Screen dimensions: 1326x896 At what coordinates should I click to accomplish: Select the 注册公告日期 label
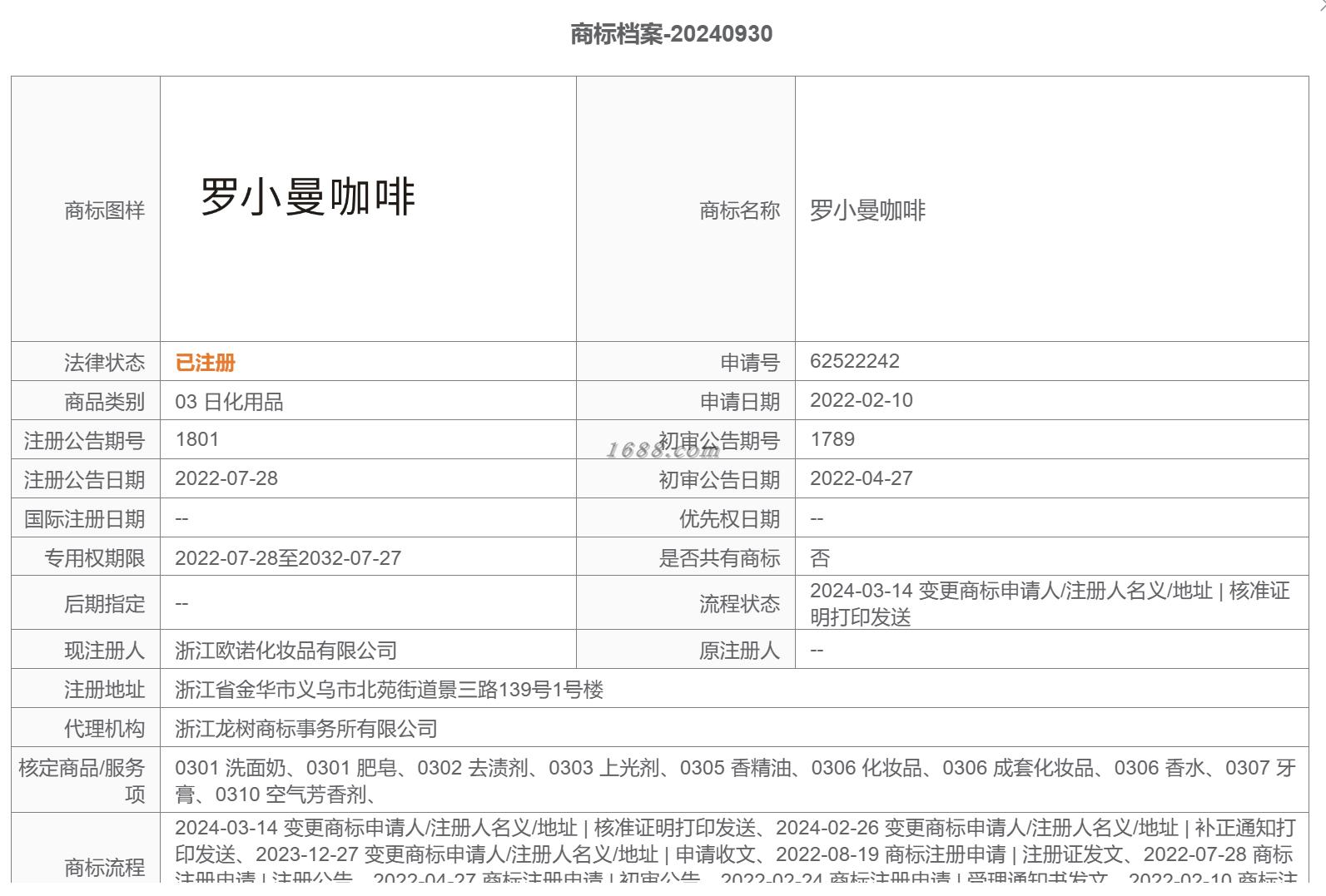tap(84, 480)
